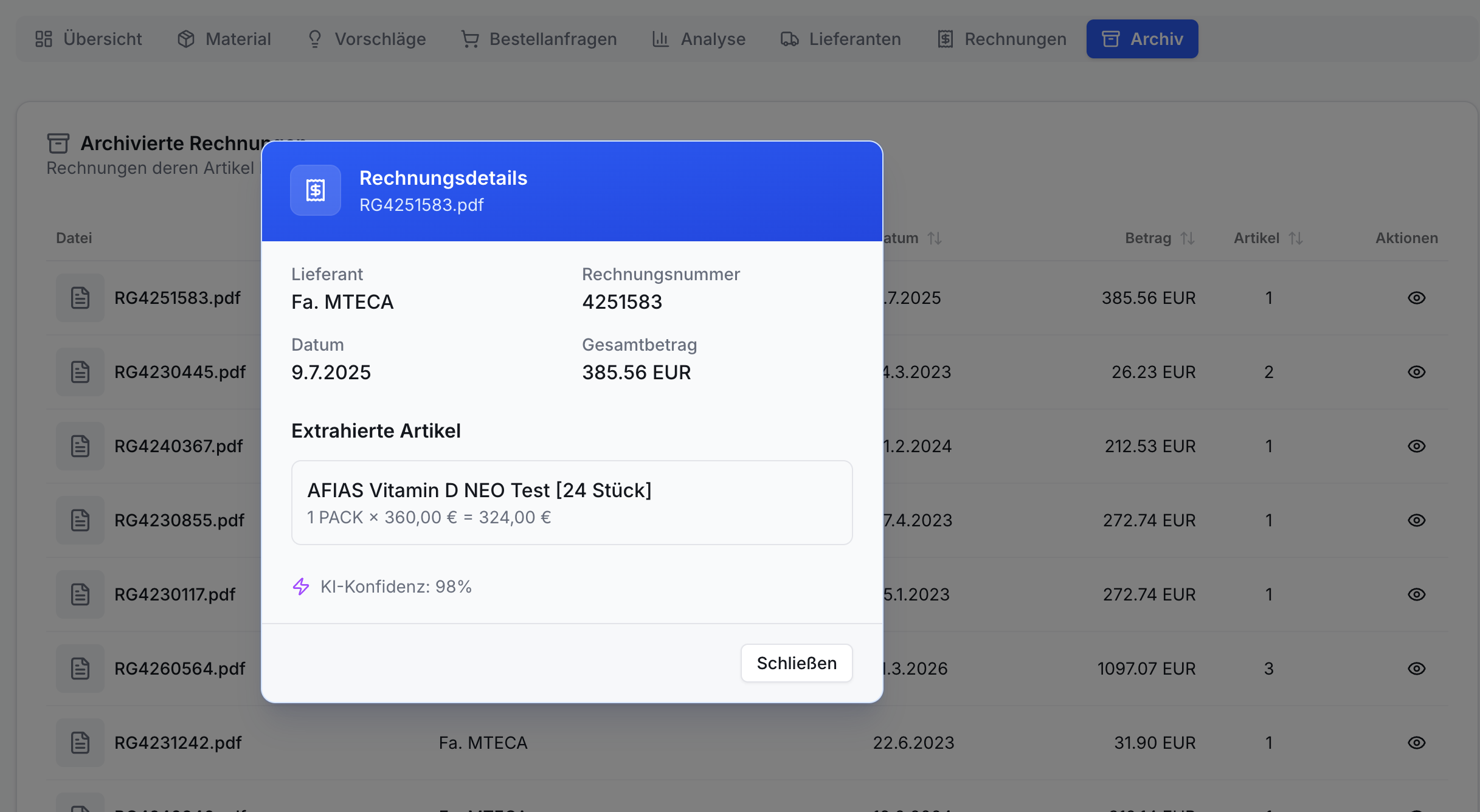Click the Datum value 9.7.2025
1480x812 pixels.
click(331, 373)
